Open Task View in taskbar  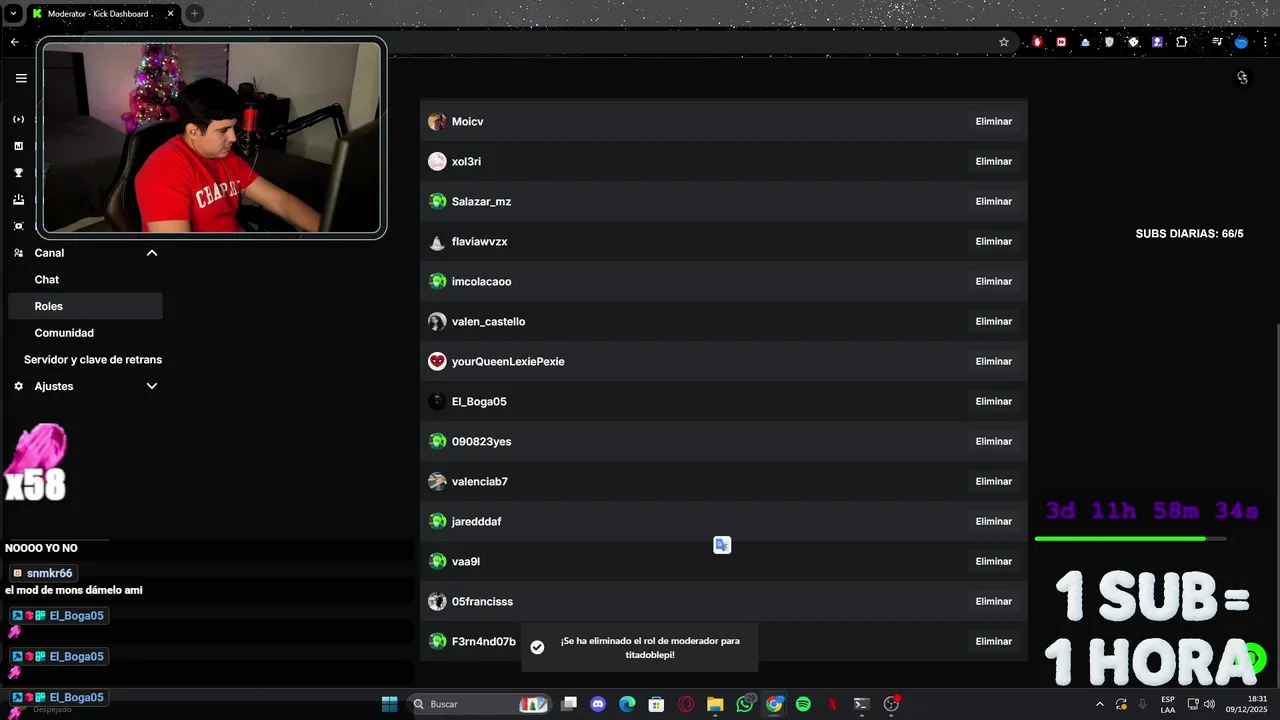569,704
